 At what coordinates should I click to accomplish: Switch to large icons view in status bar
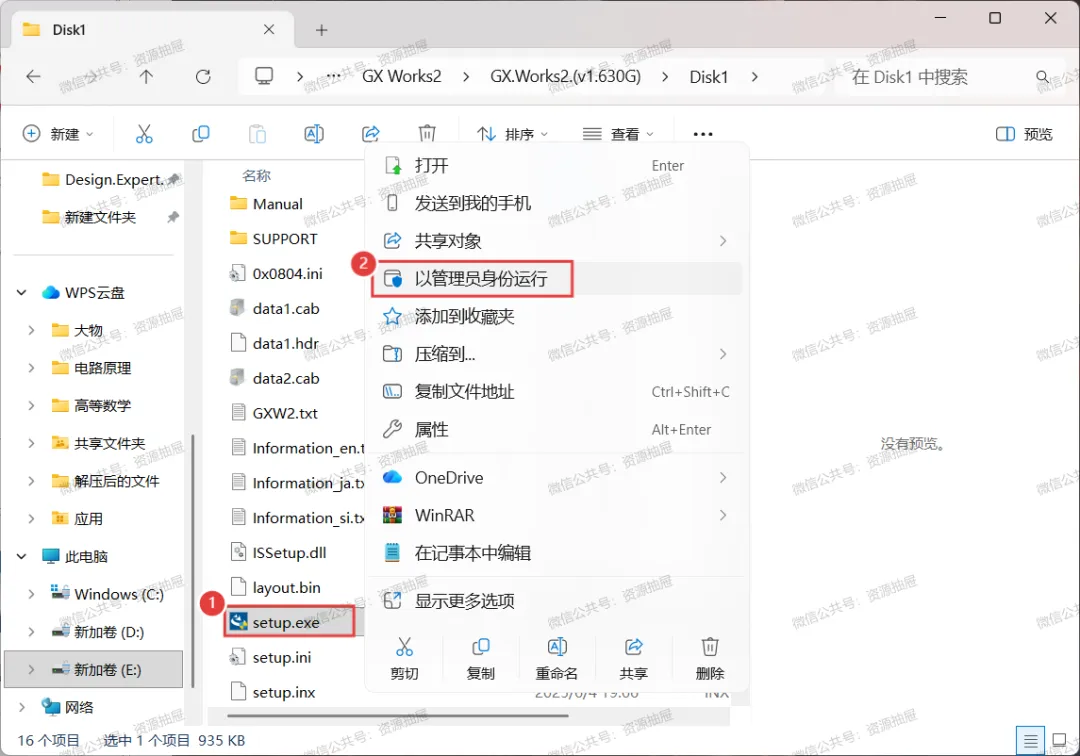coord(1061,741)
